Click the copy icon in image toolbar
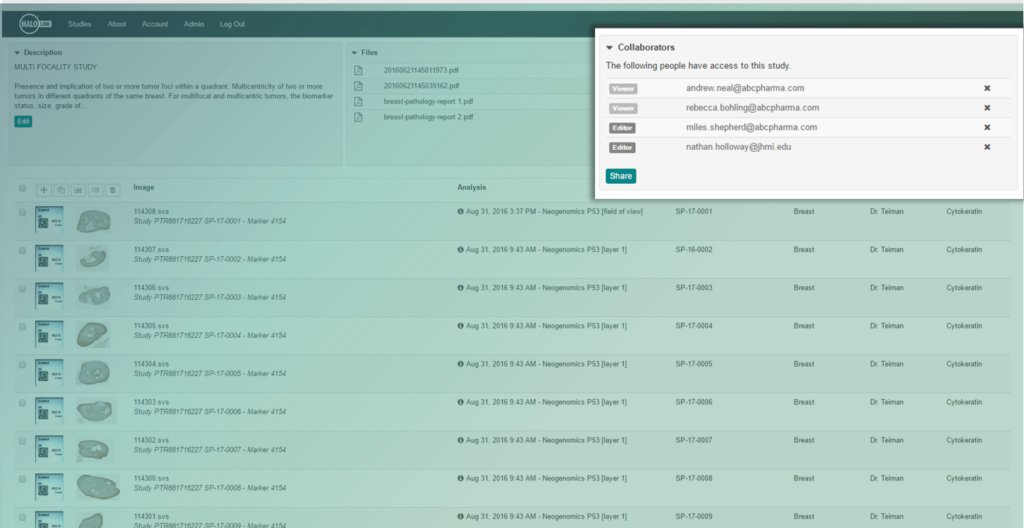Viewport: 1024px width, 528px height. (60, 189)
